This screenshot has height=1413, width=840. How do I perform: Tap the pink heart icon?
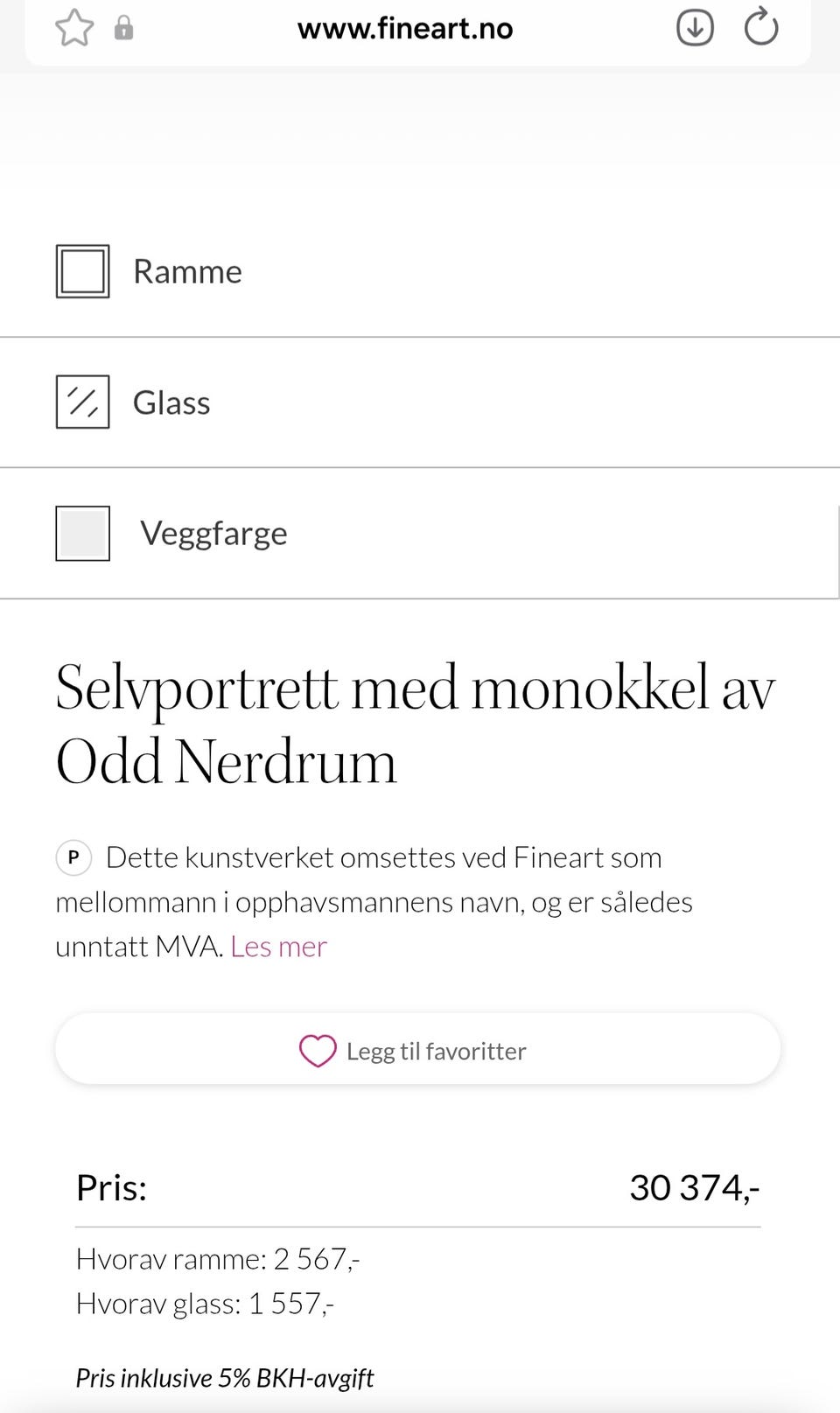318,1051
